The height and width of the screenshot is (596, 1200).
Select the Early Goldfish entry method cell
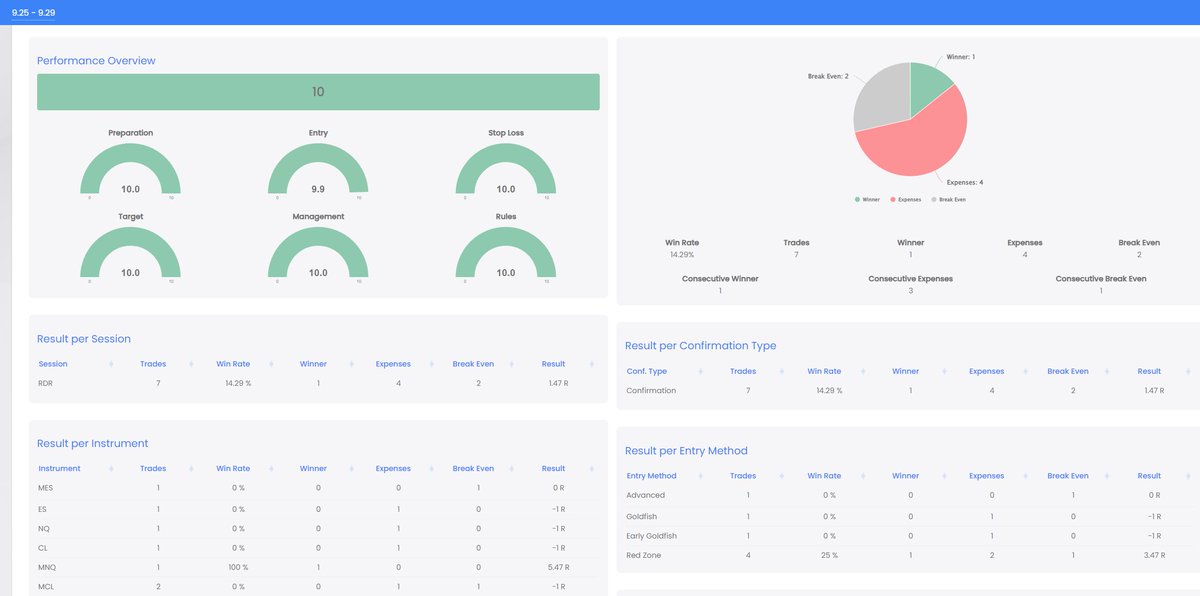click(x=651, y=535)
